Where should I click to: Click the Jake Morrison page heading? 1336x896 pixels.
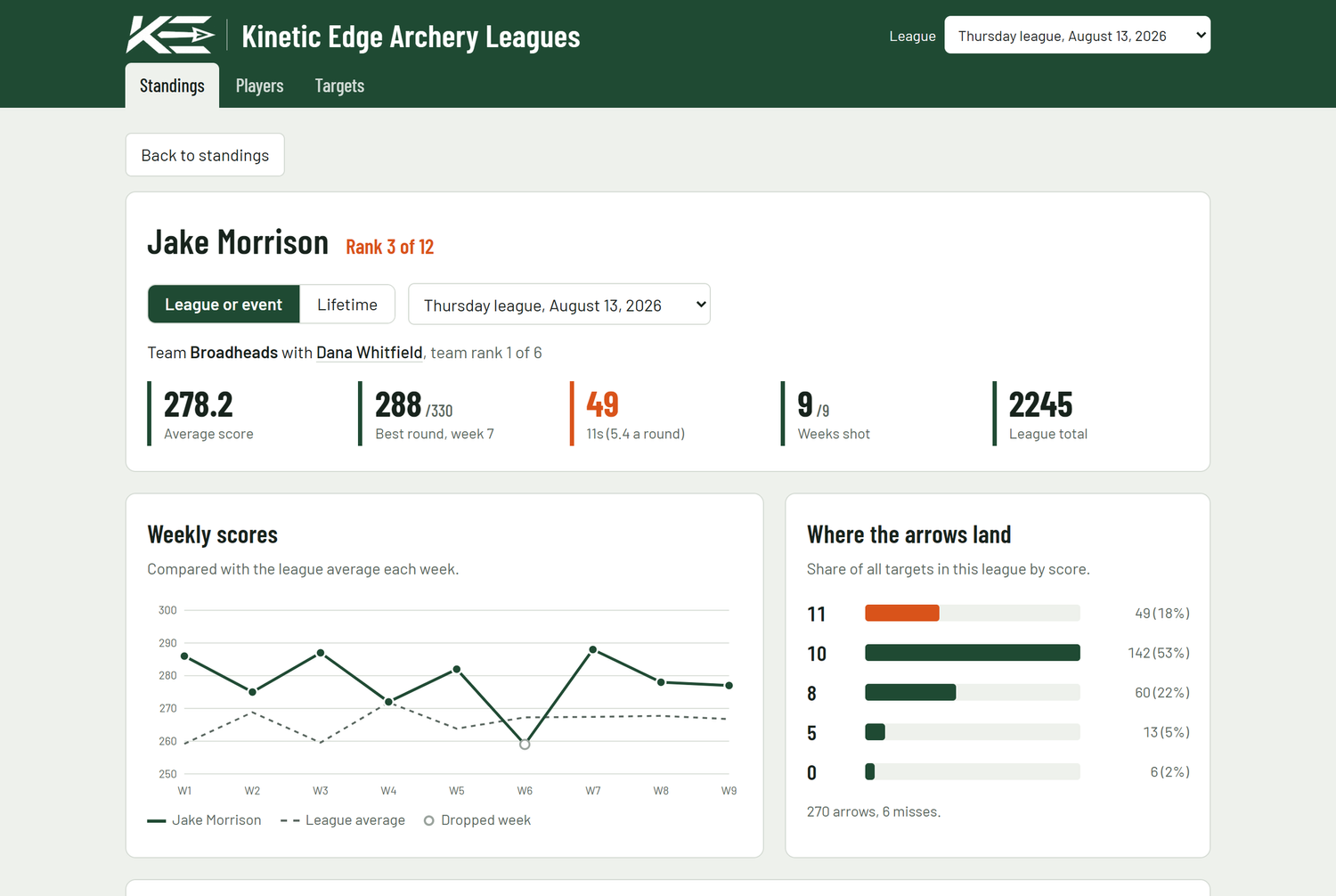coord(238,242)
